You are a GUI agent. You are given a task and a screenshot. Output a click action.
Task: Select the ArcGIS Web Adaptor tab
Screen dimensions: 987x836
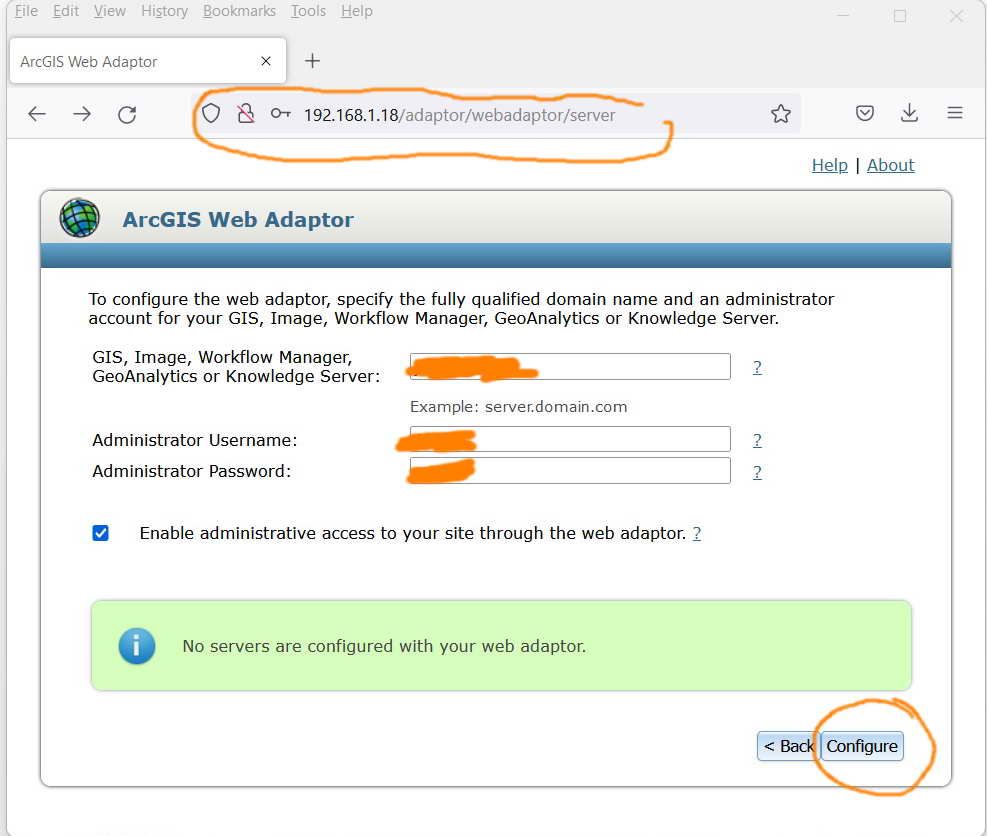[148, 61]
